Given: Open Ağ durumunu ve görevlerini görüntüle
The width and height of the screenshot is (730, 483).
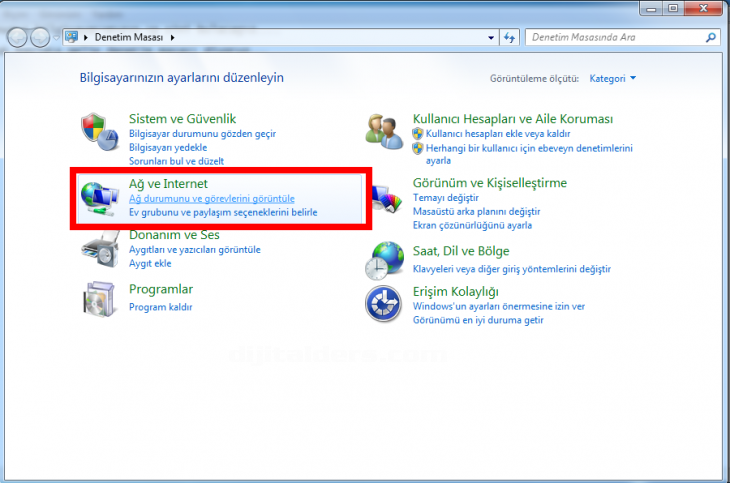Looking at the screenshot, I should 212,199.
